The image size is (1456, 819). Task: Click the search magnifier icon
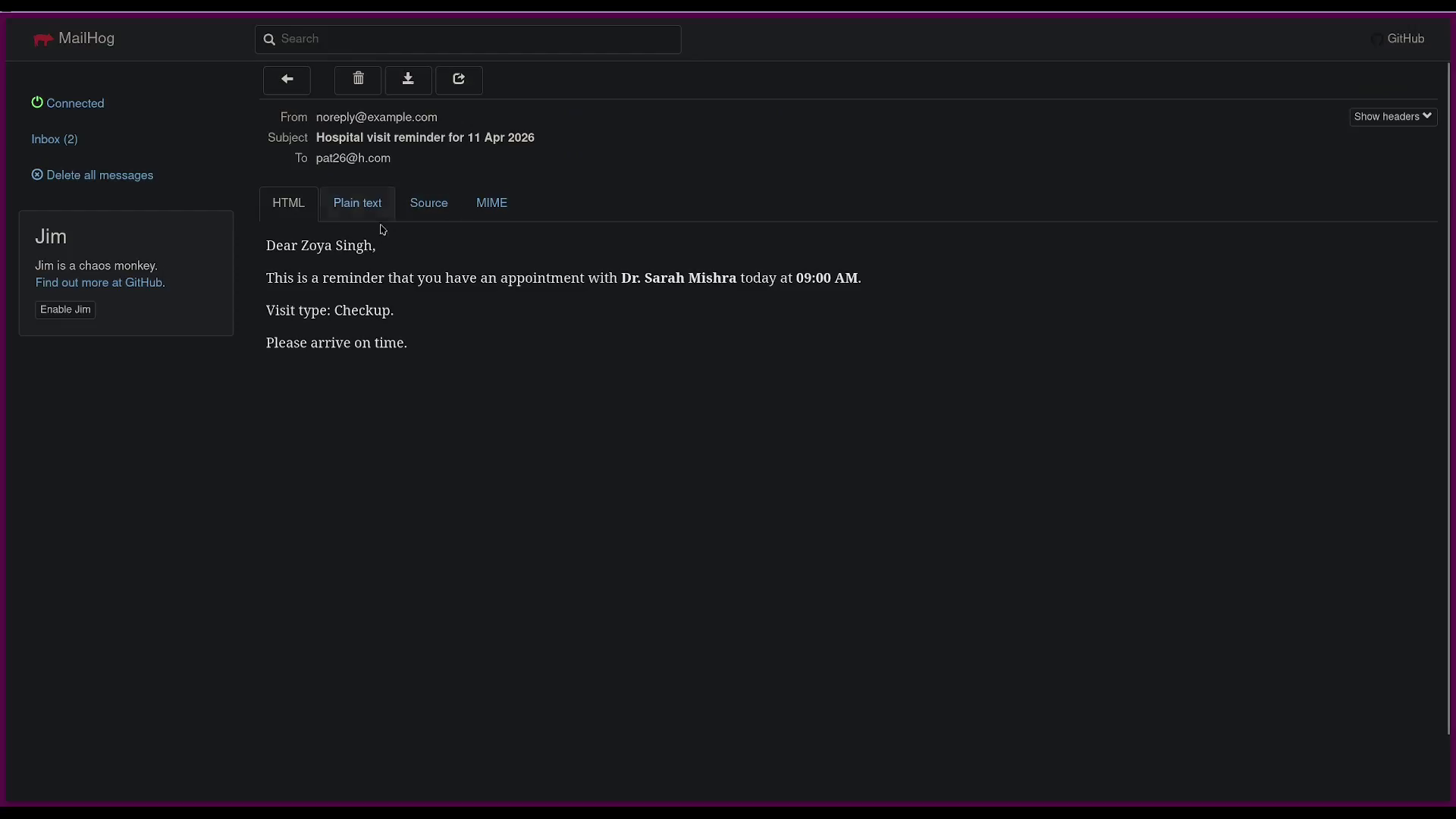click(x=269, y=39)
